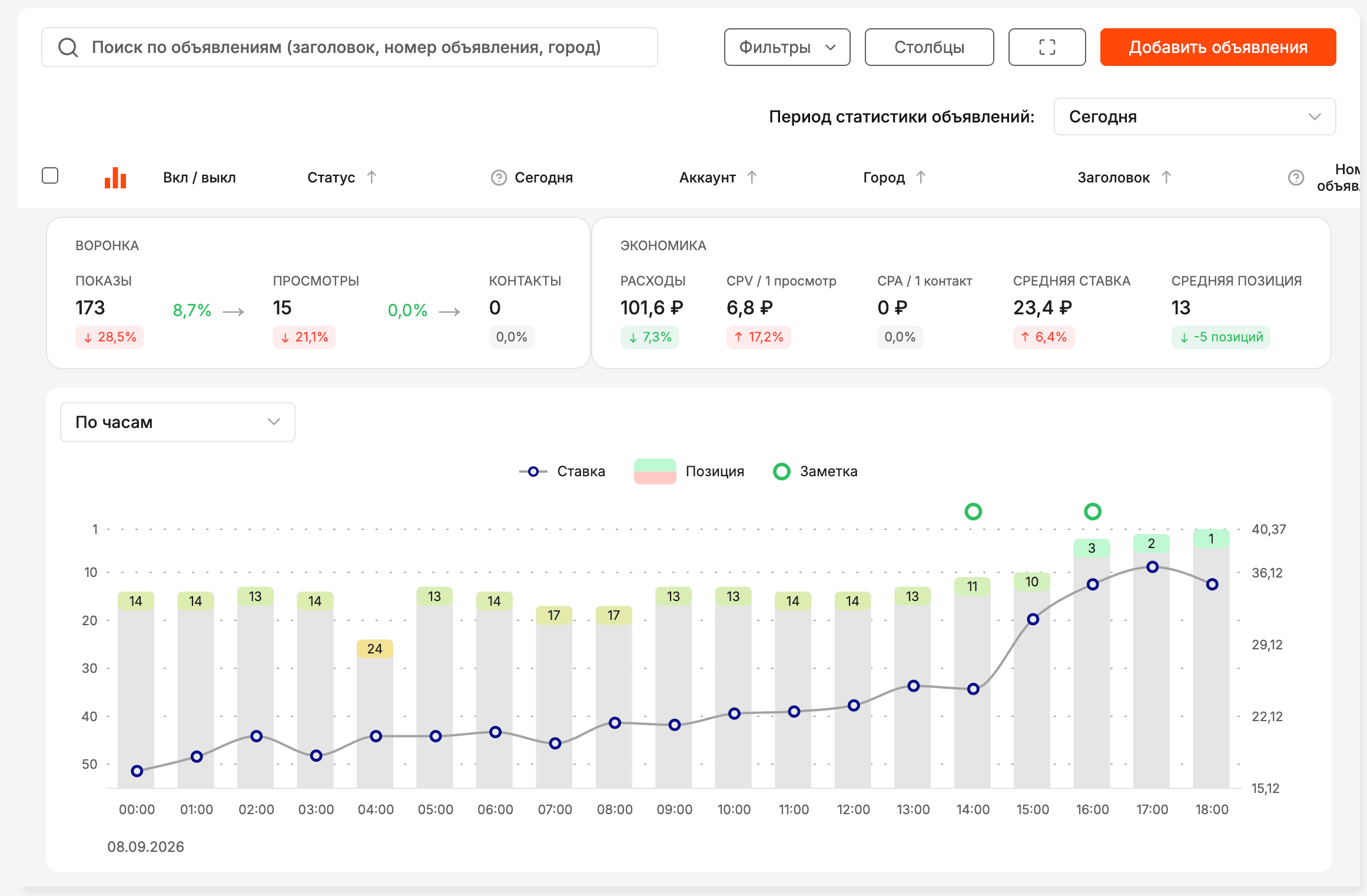Sort by Аккаунт column arrow
The width and height of the screenshot is (1367, 896).
click(752, 177)
